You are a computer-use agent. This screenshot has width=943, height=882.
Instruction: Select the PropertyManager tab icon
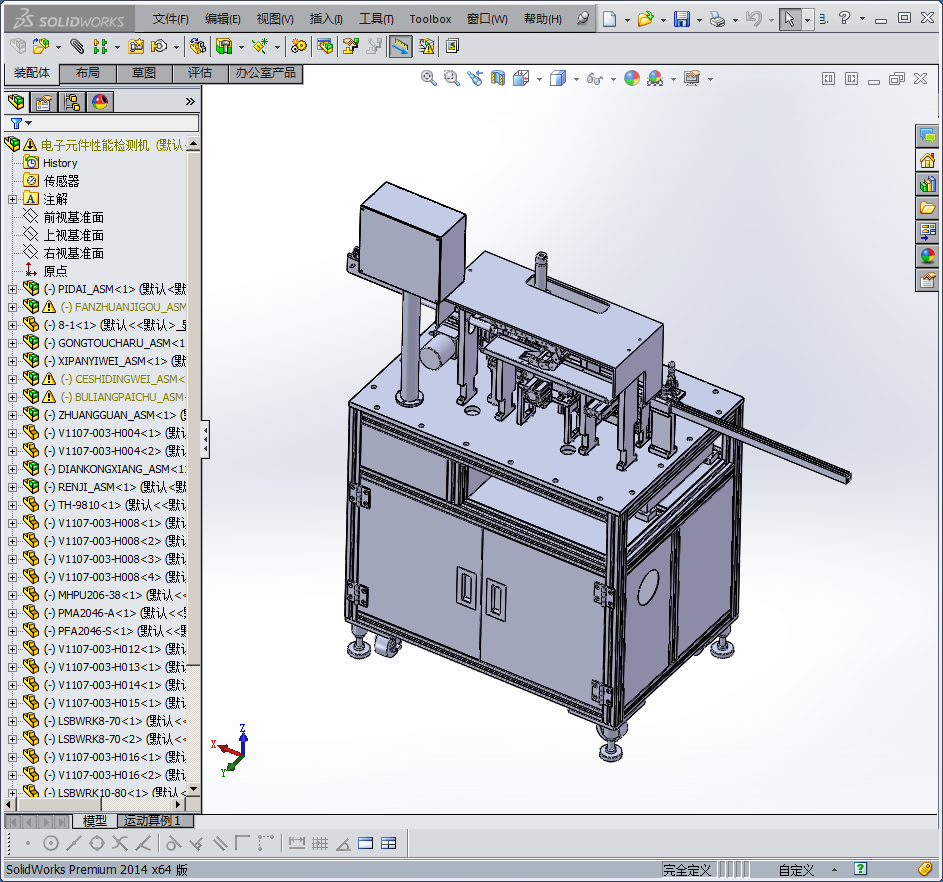(44, 101)
